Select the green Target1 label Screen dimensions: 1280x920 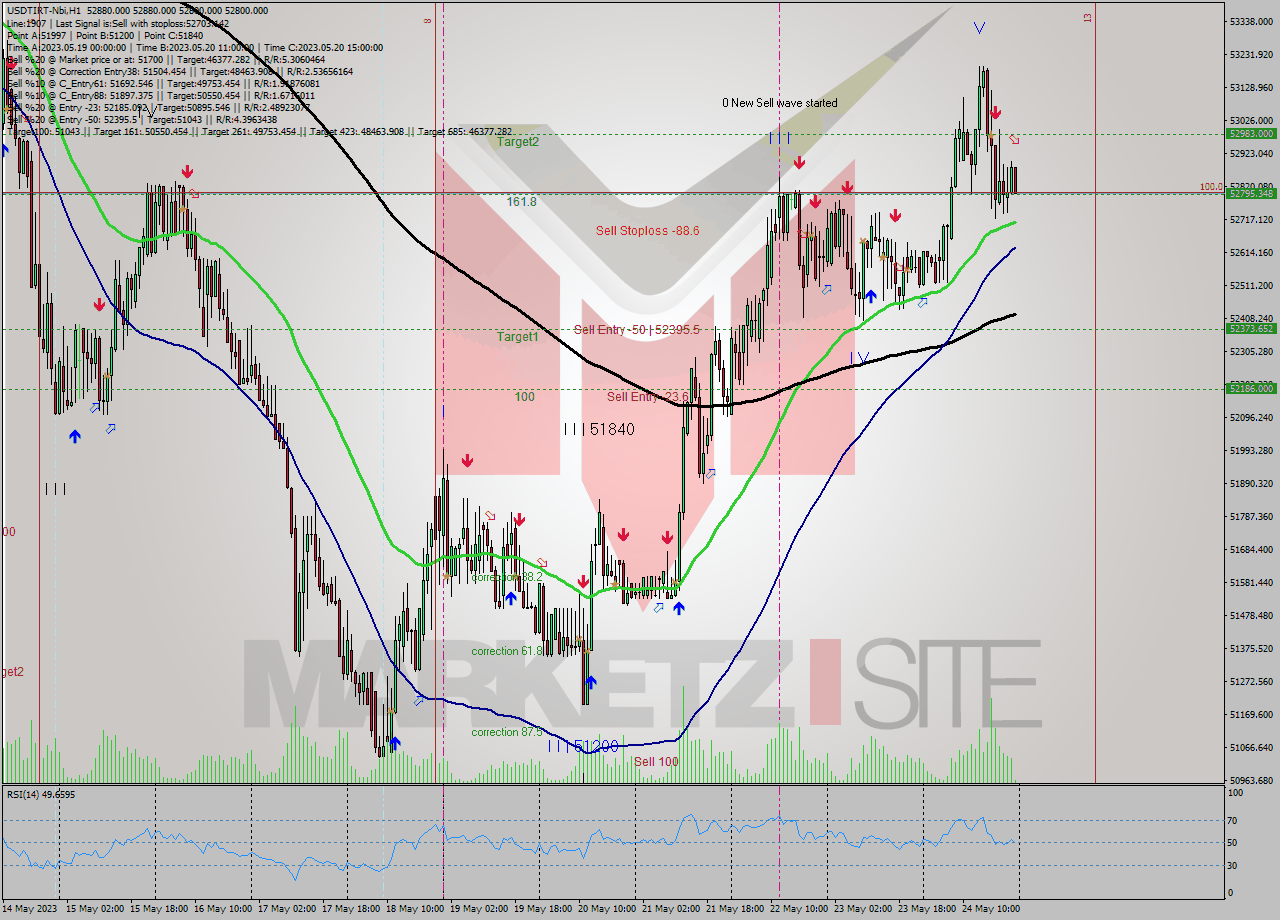[x=518, y=337]
